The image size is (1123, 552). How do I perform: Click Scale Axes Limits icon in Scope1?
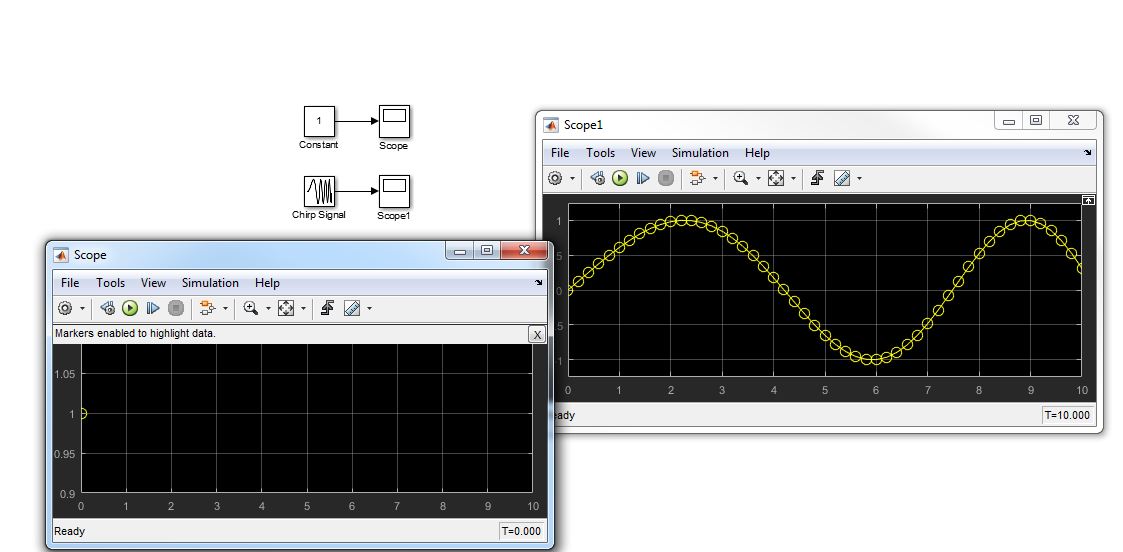tap(775, 178)
